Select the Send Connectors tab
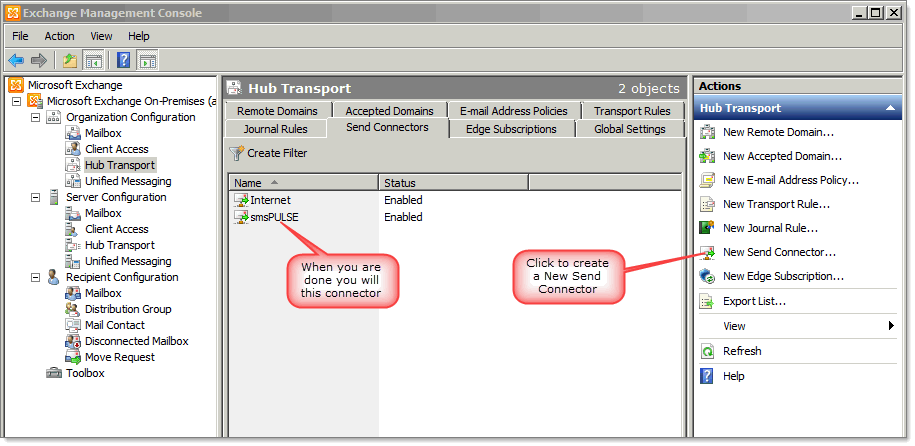The image size is (915, 446). 387,127
